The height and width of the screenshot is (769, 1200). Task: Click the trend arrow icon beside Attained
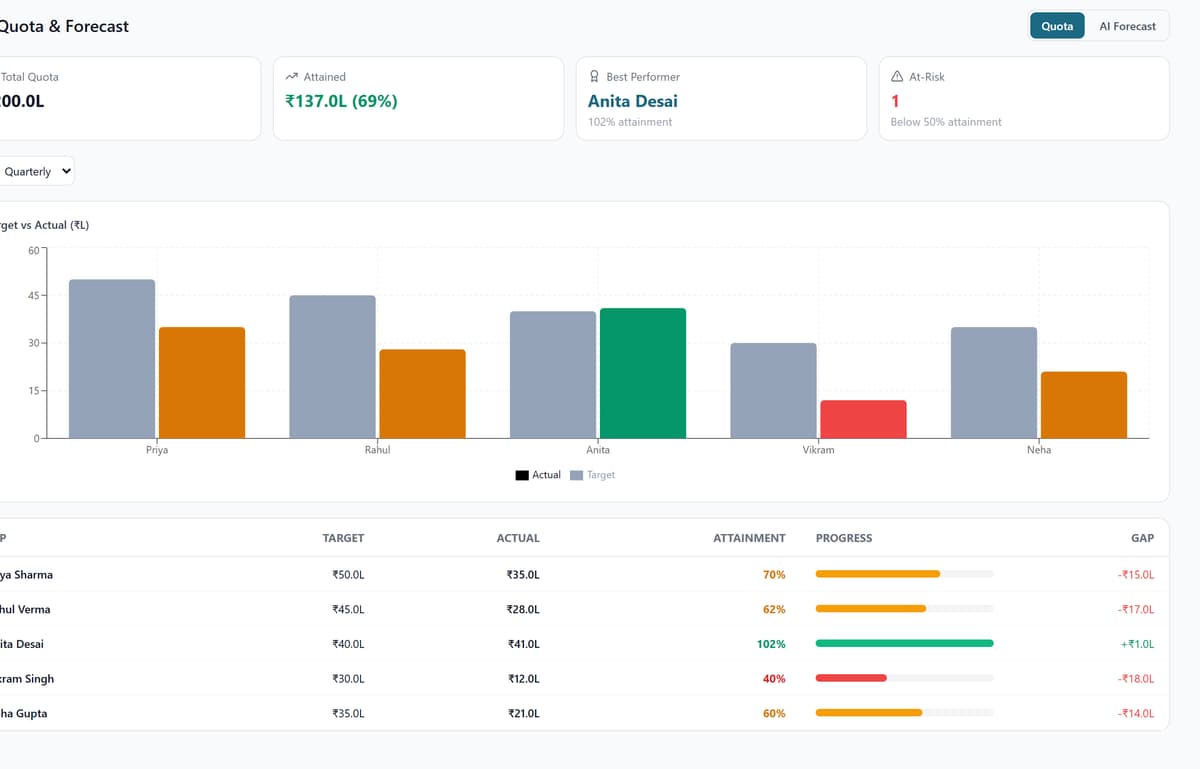pos(291,76)
